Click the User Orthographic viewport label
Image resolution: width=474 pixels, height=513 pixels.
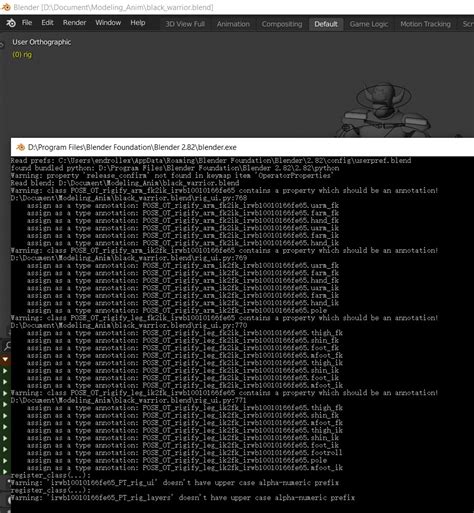(42, 42)
